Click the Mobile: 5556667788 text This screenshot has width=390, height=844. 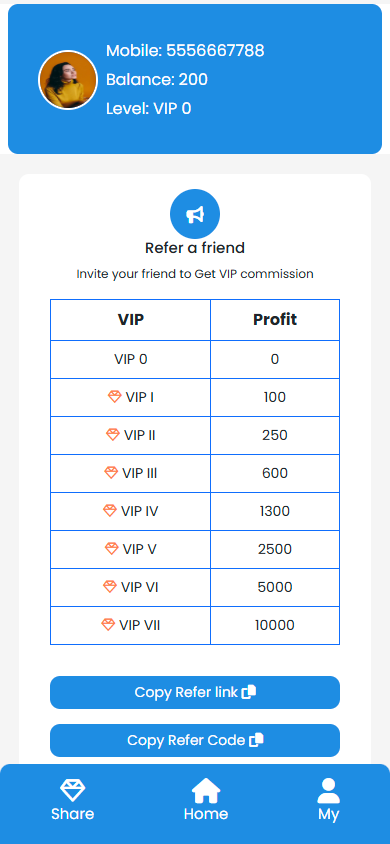point(185,51)
